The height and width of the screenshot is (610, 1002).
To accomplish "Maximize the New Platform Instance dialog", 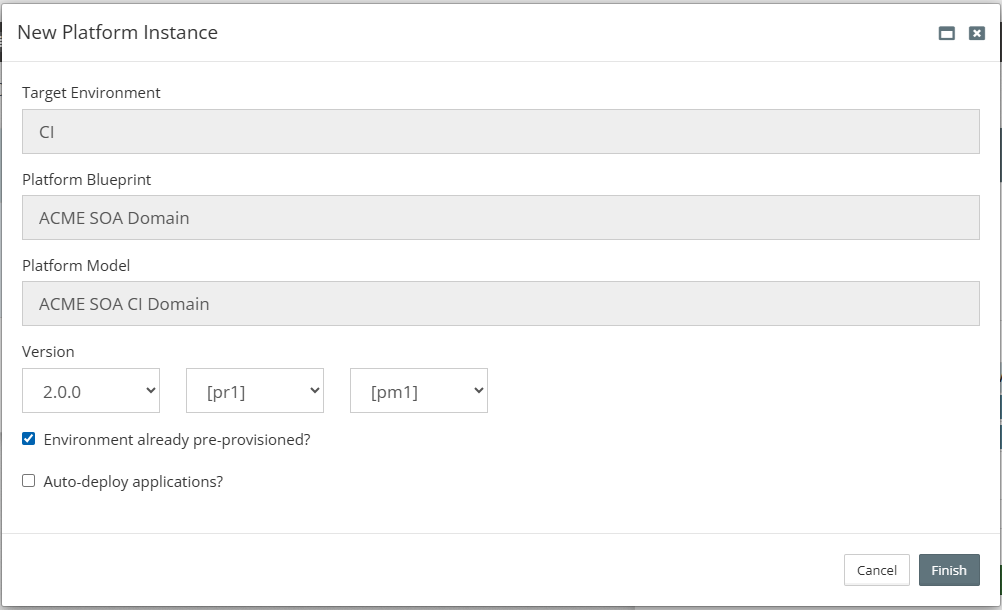I will pos(947,33).
